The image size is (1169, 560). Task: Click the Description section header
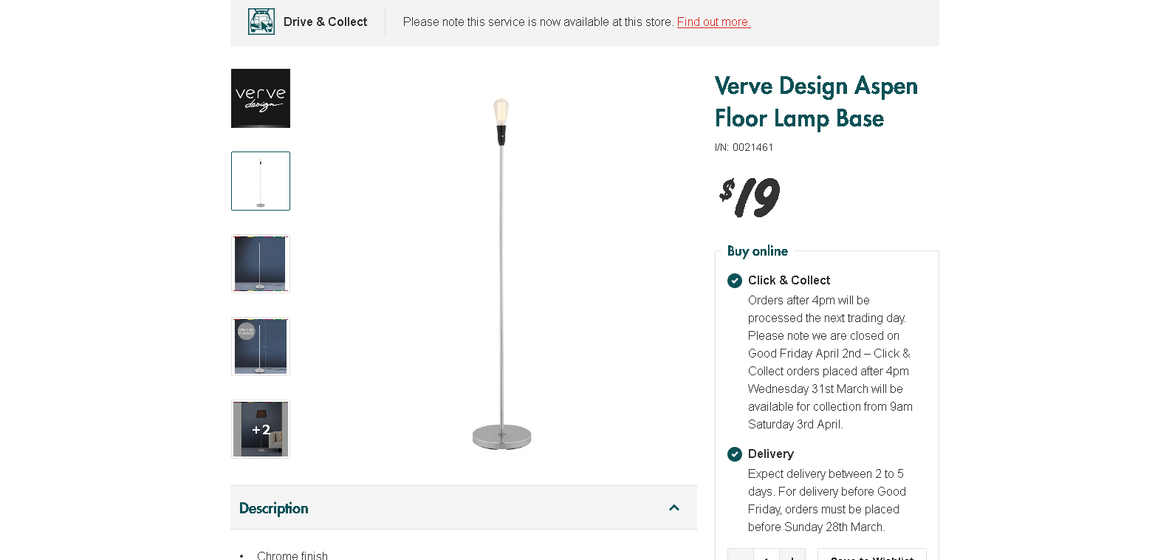[x=274, y=508]
